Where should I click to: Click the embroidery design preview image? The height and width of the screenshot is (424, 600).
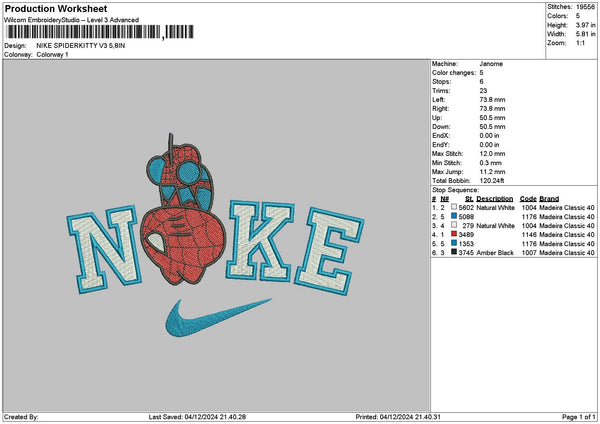[215, 235]
